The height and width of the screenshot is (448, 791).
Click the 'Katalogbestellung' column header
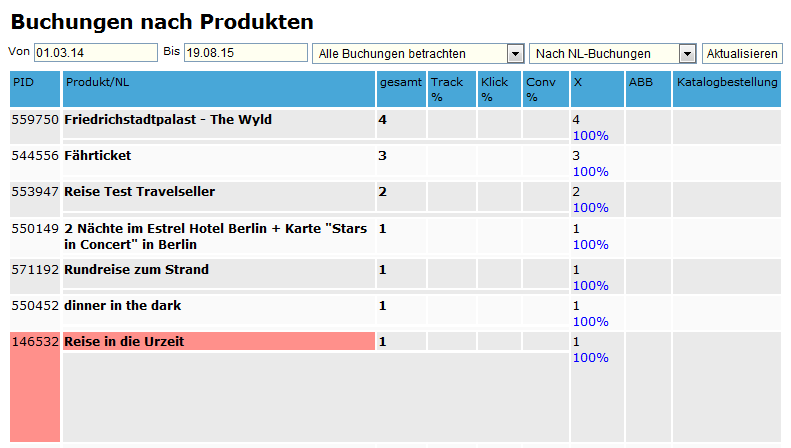[726, 82]
